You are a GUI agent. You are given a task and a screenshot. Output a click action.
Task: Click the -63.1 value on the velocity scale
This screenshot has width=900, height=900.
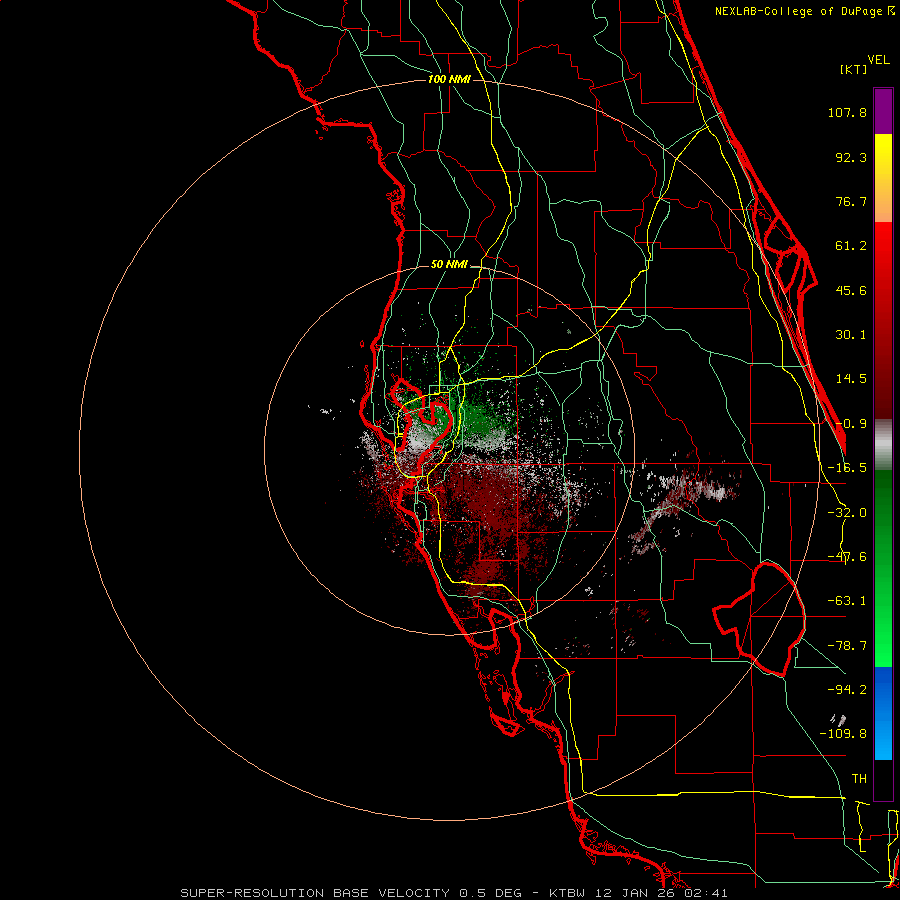point(847,601)
